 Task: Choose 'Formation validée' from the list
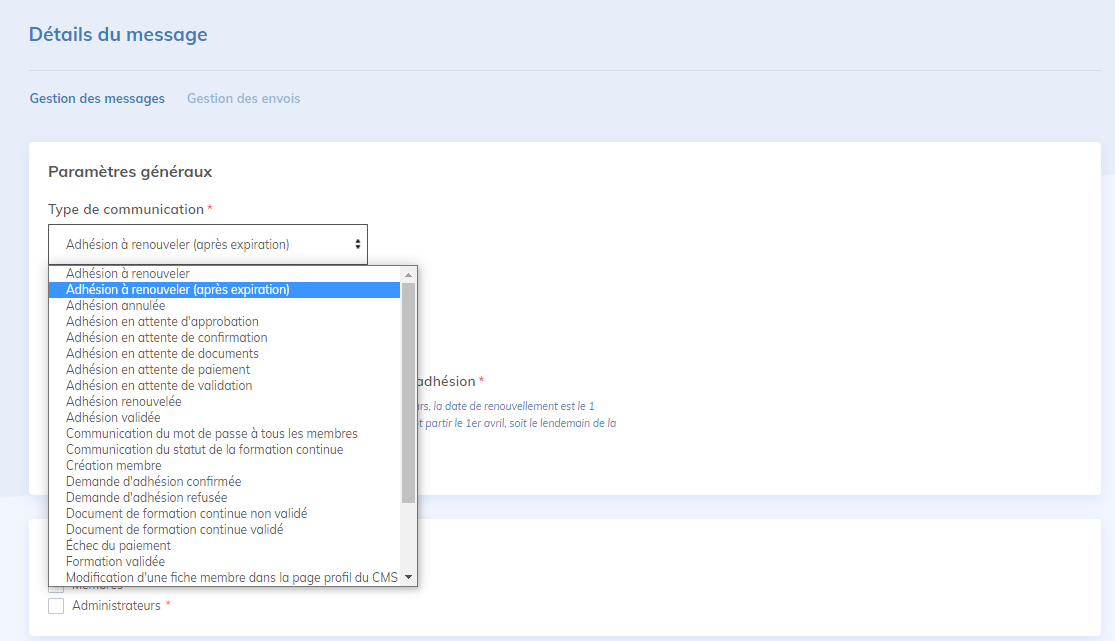[x=115, y=562]
